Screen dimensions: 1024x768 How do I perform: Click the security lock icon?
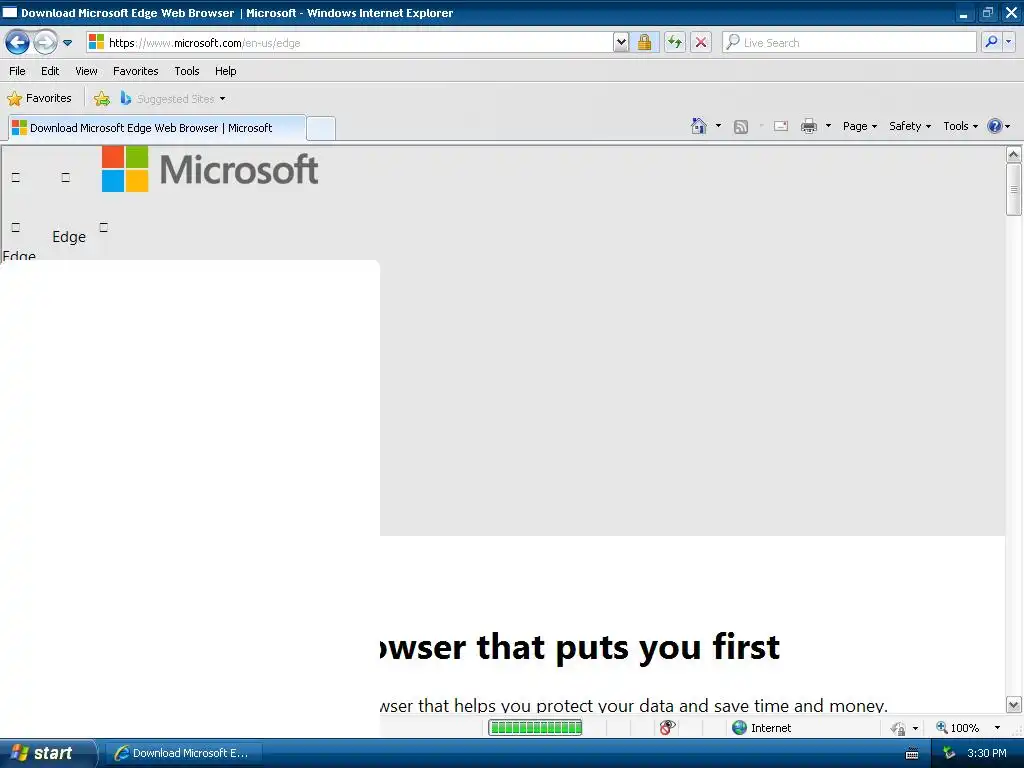coord(645,42)
